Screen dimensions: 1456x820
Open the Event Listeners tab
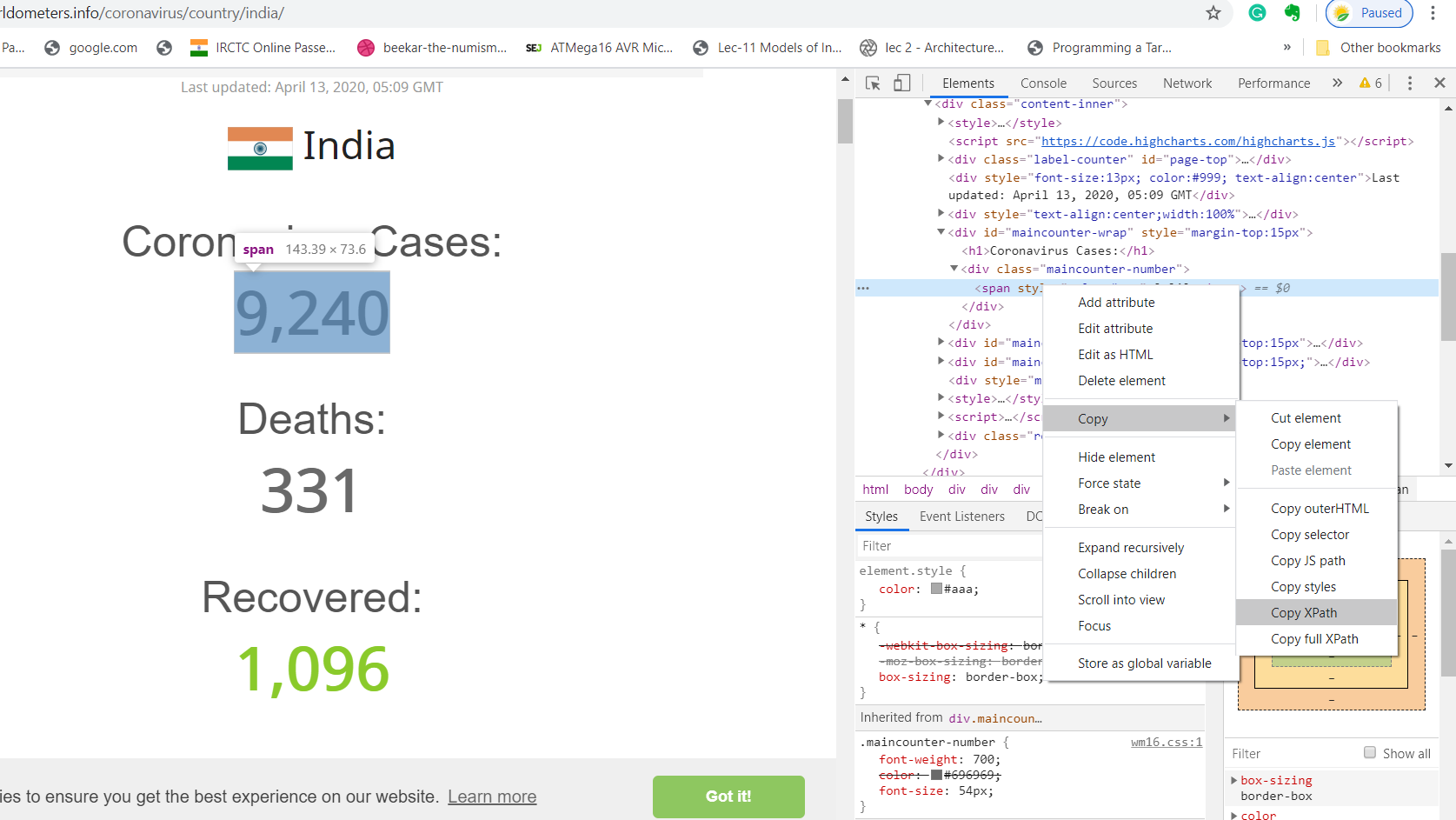961,517
